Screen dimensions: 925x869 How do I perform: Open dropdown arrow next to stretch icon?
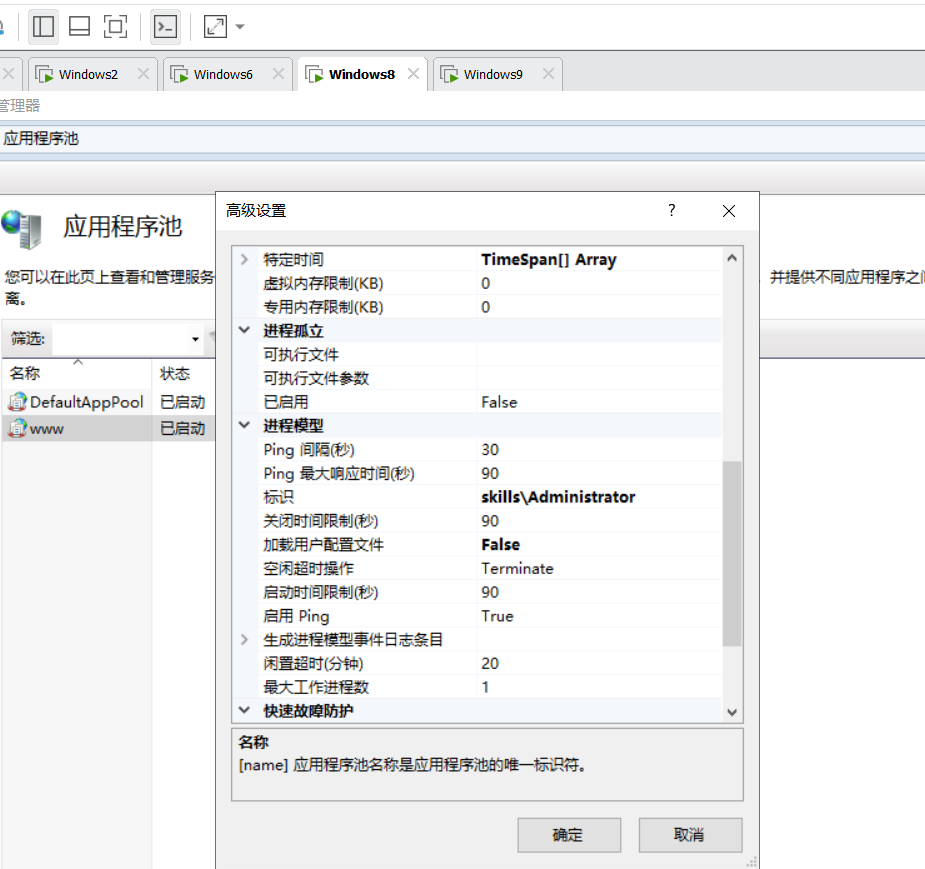[x=240, y=27]
